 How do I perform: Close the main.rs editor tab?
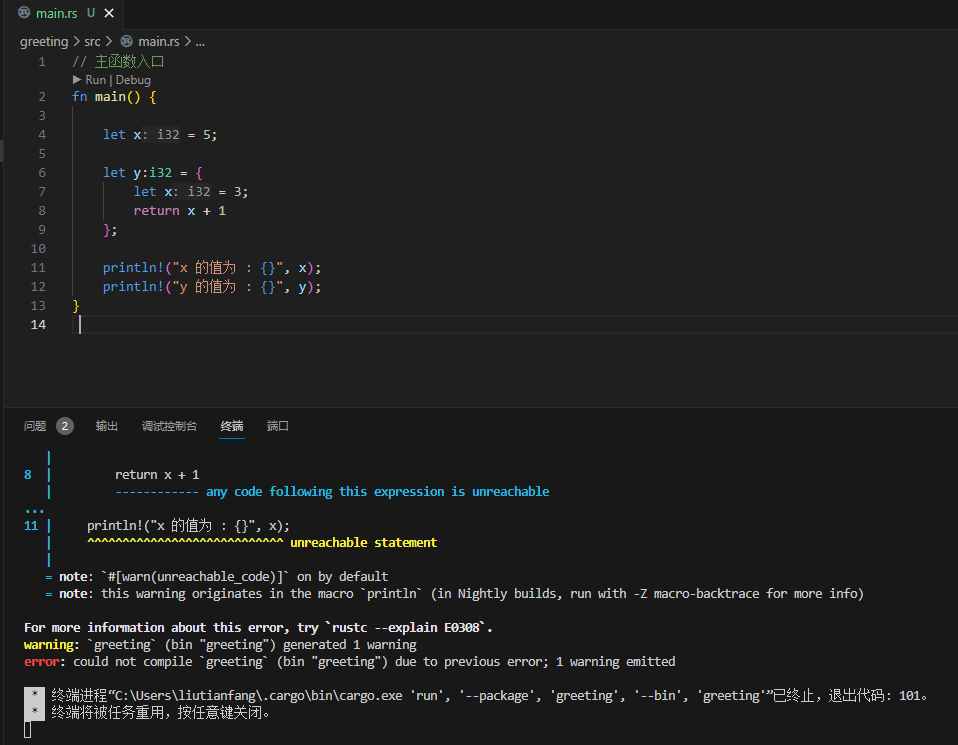(x=109, y=13)
